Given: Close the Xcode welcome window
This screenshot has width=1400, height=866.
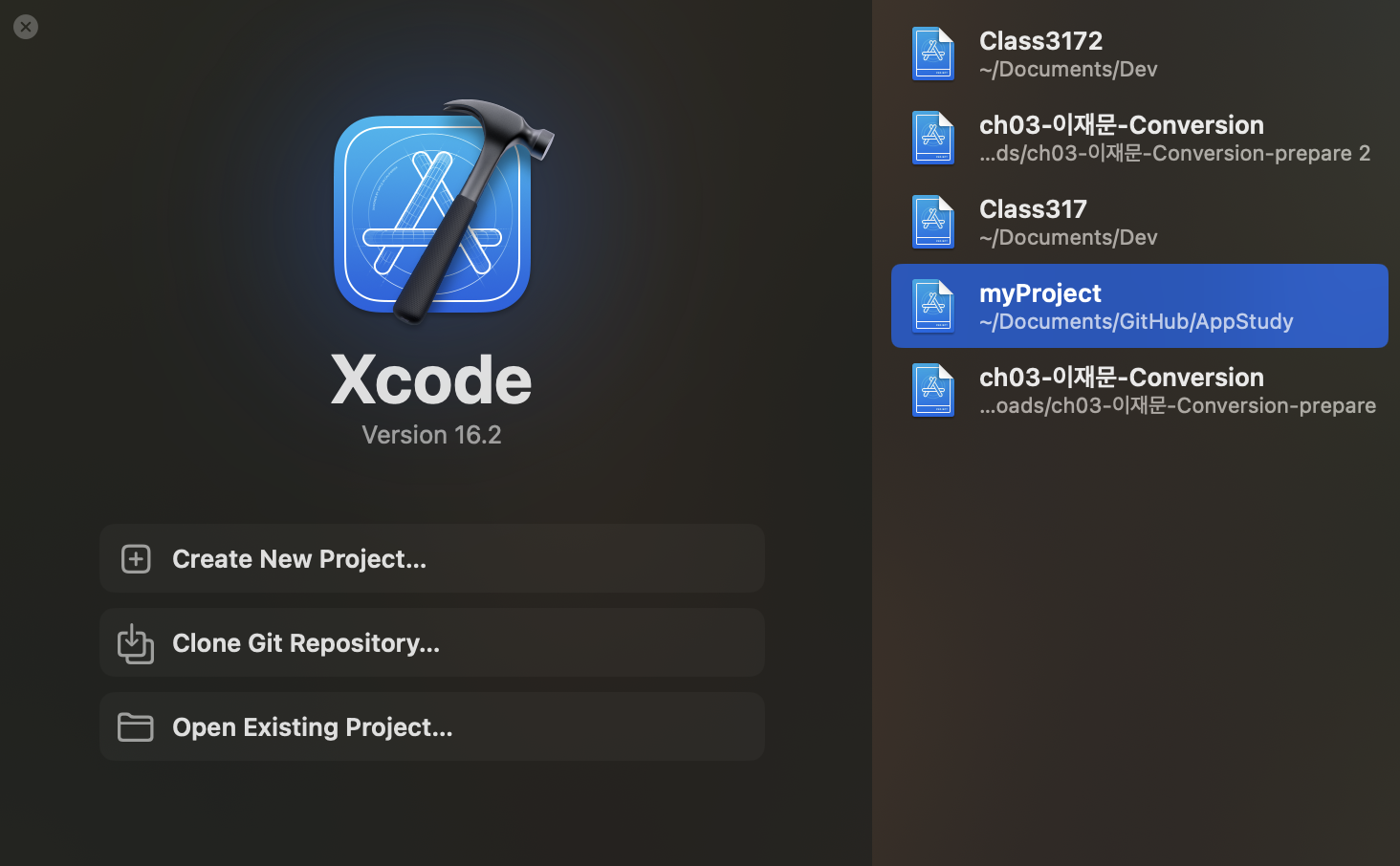Looking at the screenshot, I should [26, 27].
